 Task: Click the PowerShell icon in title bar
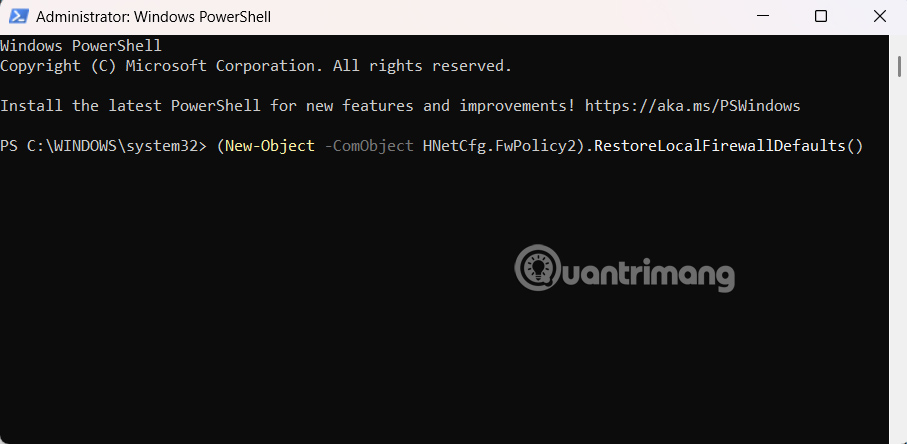pyautogui.click(x=17, y=17)
